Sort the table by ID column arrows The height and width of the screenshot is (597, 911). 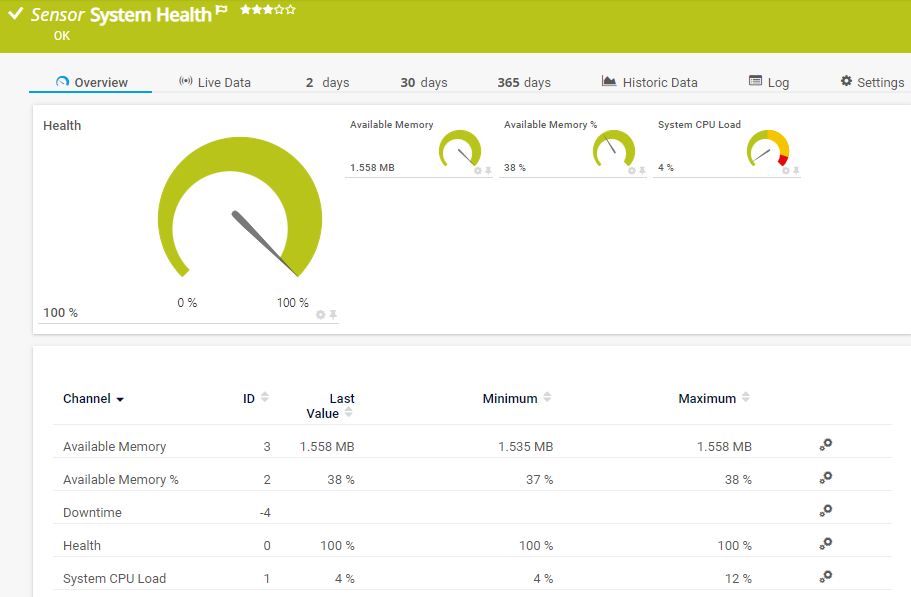pyautogui.click(x=265, y=398)
